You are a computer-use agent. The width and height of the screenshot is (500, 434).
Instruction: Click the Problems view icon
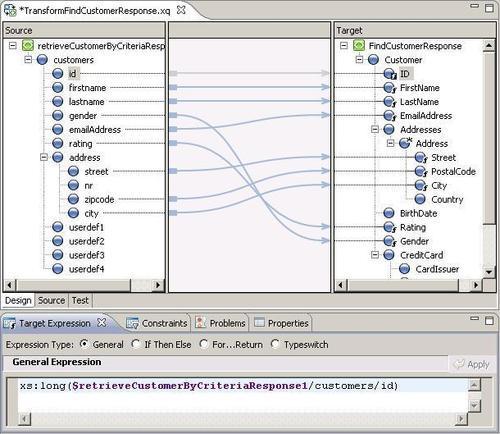coord(200,323)
